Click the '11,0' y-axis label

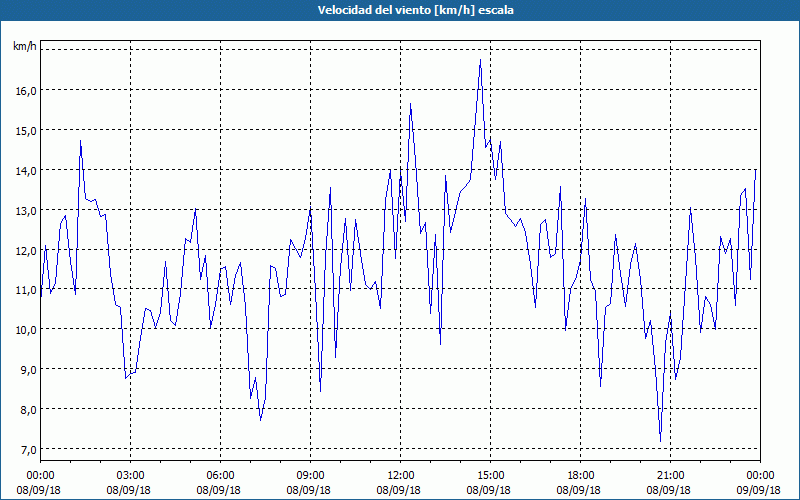[26, 290]
